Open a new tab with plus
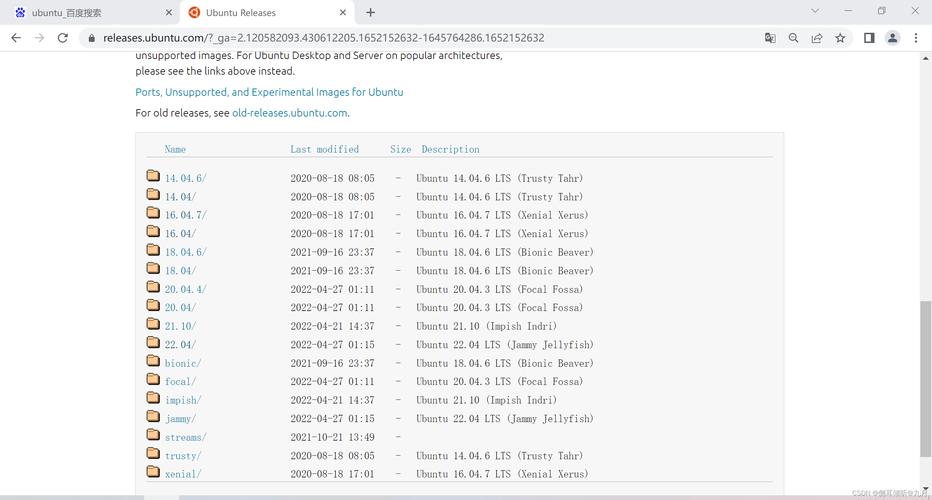The height and width of the screenshot is (500, 932). (x=370, y=12)
